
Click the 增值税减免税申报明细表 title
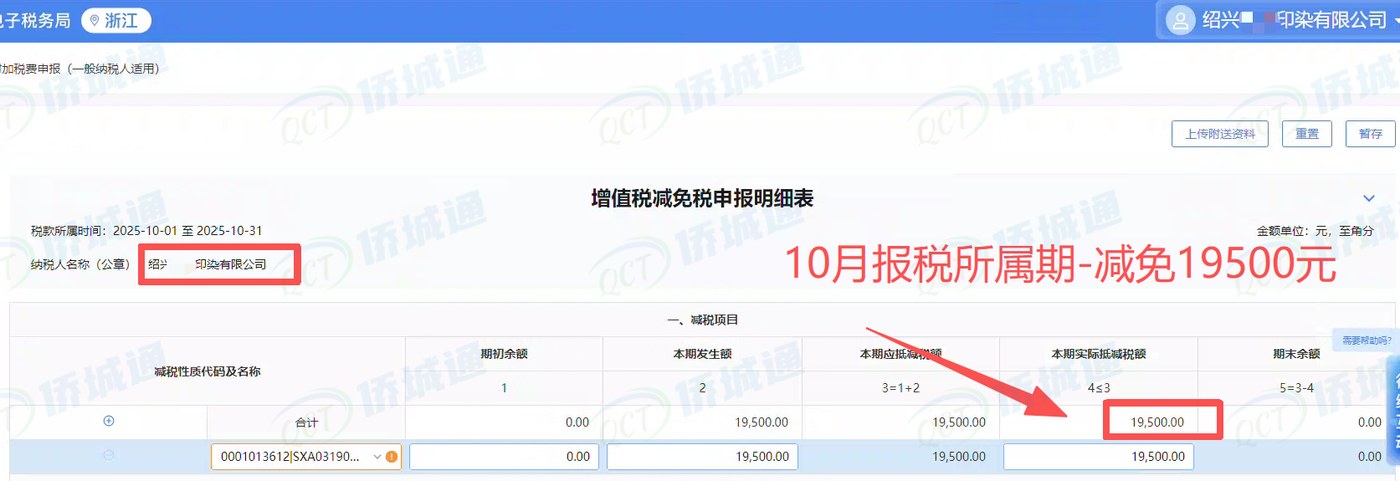[x=702, y=198]
